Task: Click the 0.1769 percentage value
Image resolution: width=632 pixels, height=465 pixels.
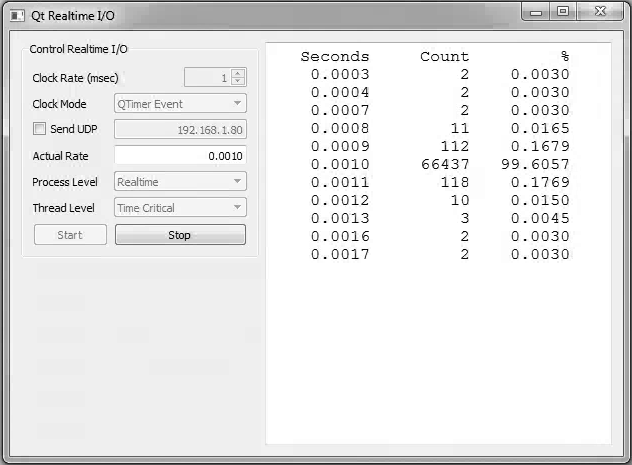Action: coord(541,183)
